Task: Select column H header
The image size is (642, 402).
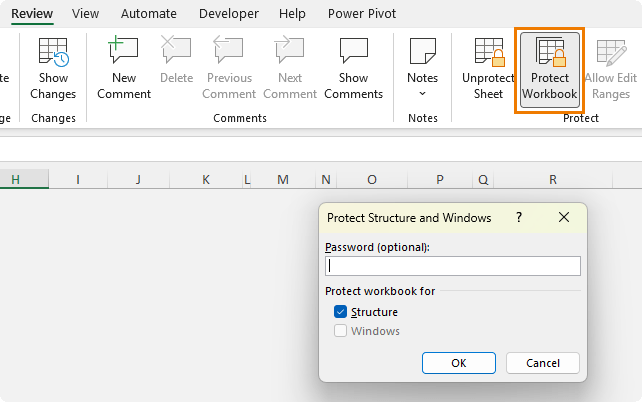Action: (x=24, y=179)
